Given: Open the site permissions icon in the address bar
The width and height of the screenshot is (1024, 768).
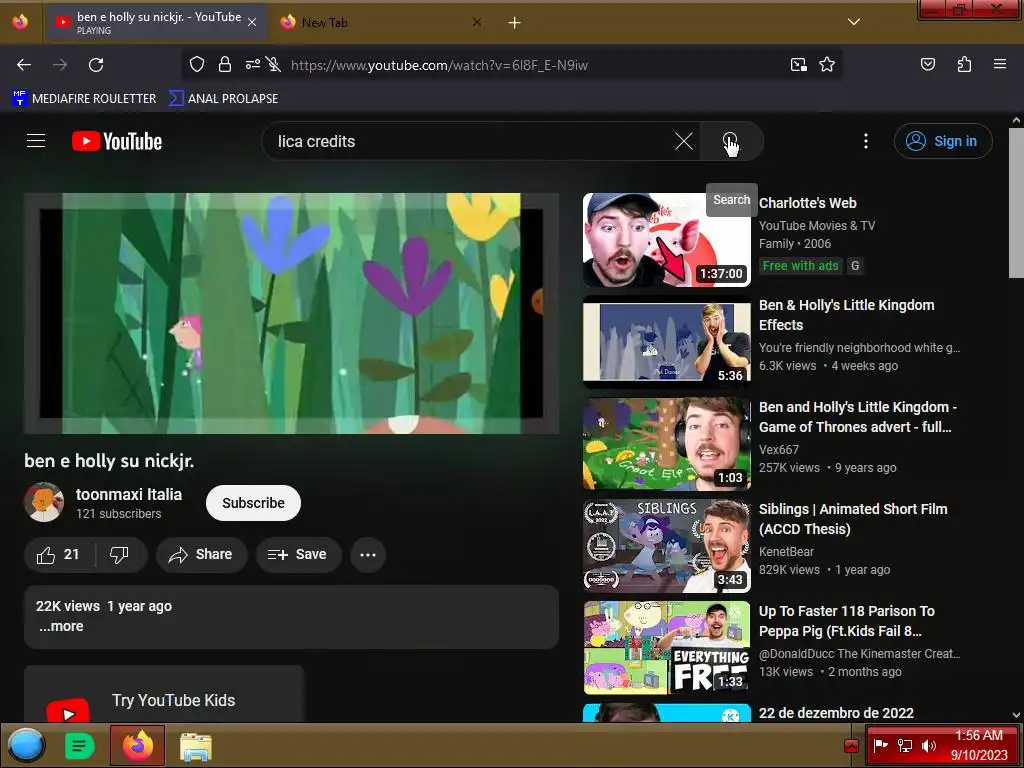Looking at the screenshot, I should (253, 64).
